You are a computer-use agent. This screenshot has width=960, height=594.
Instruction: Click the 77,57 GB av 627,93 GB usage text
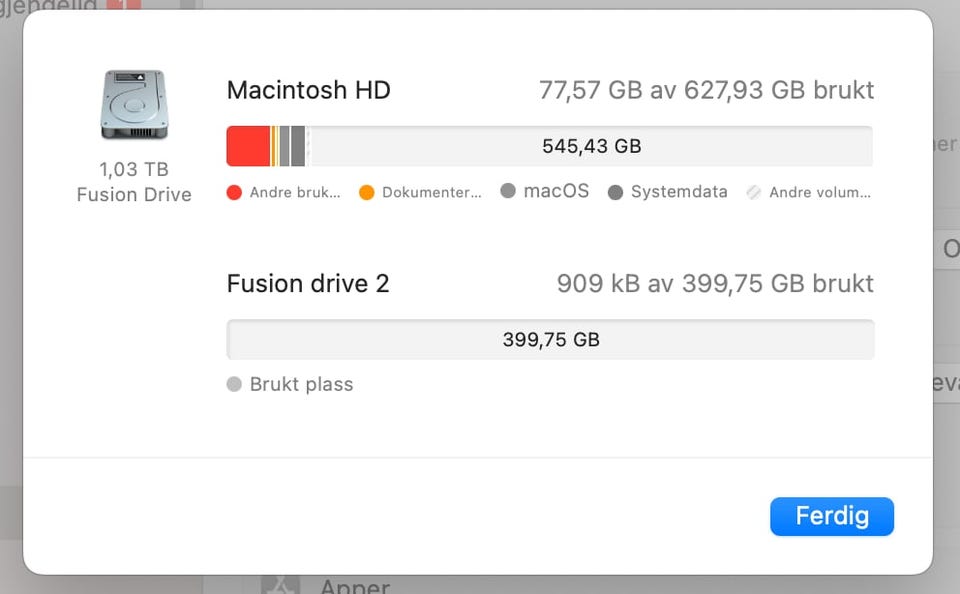tap(706, 90)
